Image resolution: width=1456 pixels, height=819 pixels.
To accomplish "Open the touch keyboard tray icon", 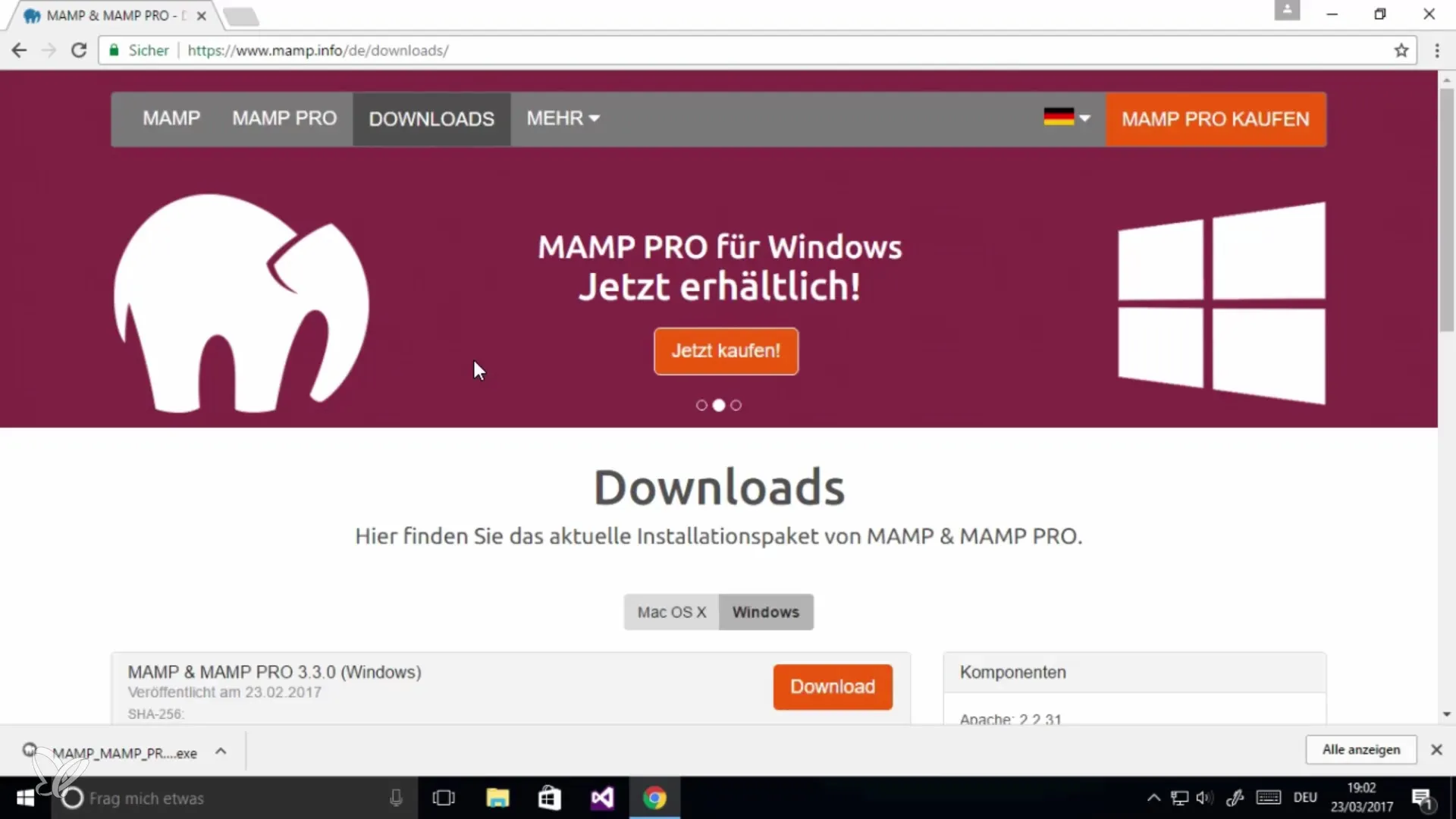I will click(x=1269, y=798).
